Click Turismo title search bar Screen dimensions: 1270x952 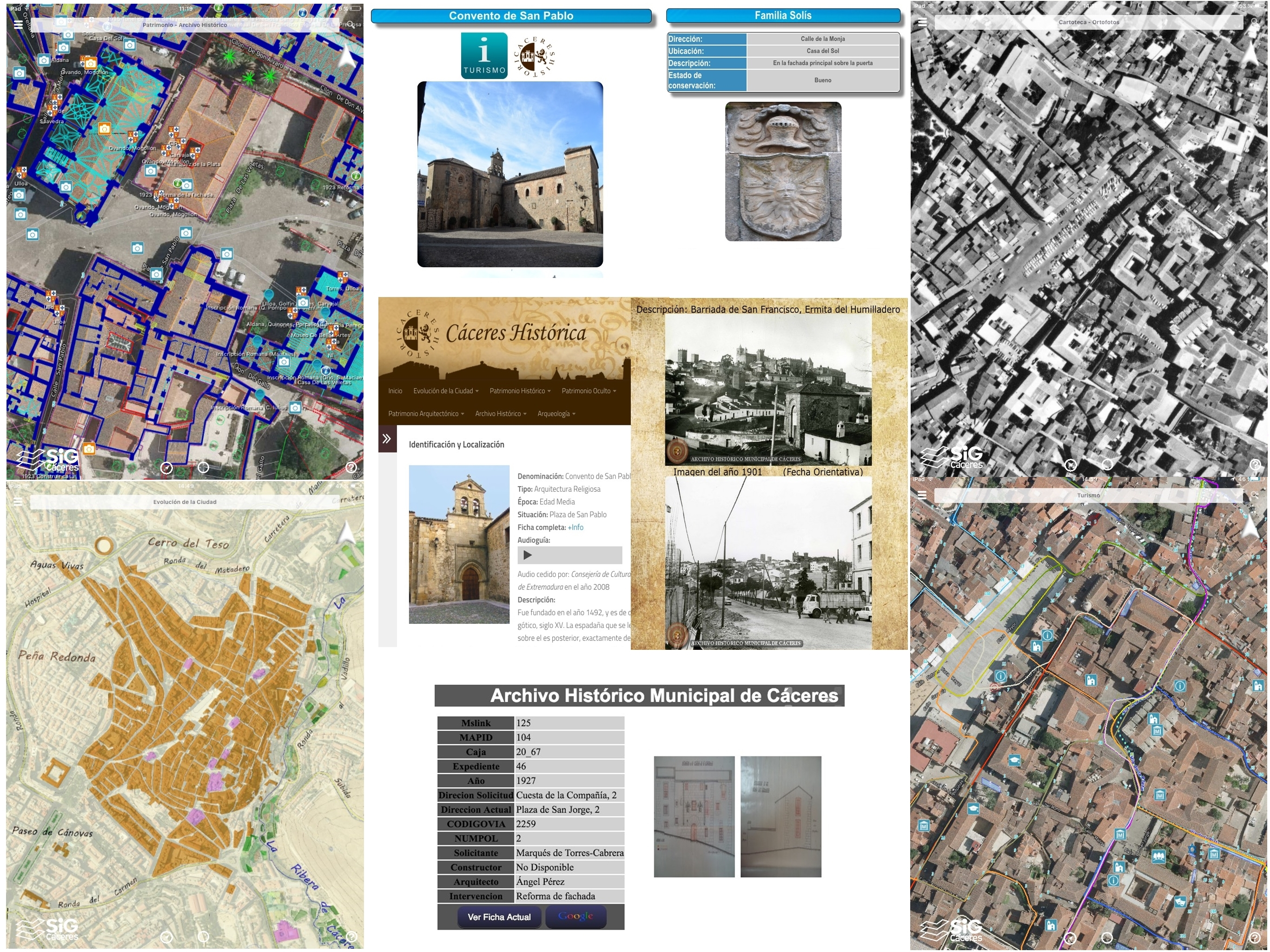click(x=1088, y=495)
